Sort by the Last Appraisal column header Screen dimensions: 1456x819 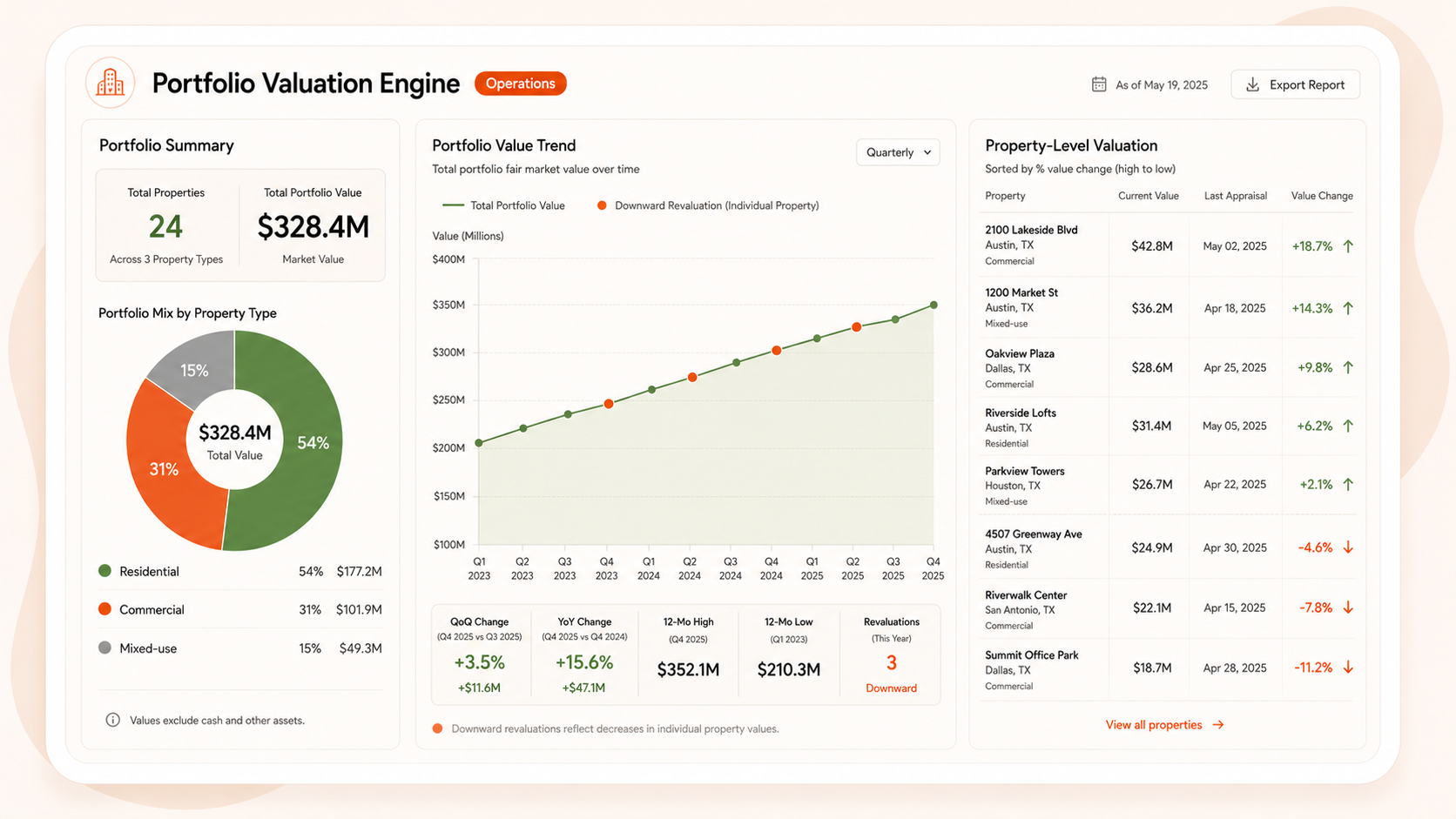(x=1235, y=196)
